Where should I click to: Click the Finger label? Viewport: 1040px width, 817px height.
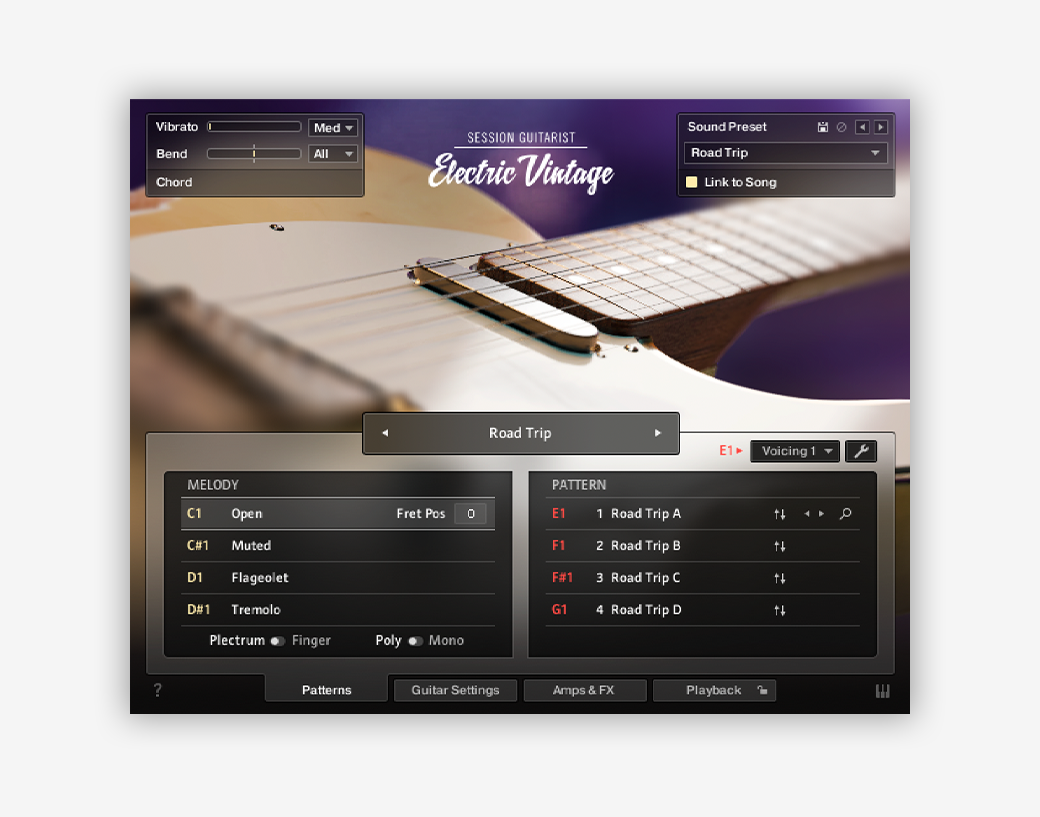tap(311, 641)
